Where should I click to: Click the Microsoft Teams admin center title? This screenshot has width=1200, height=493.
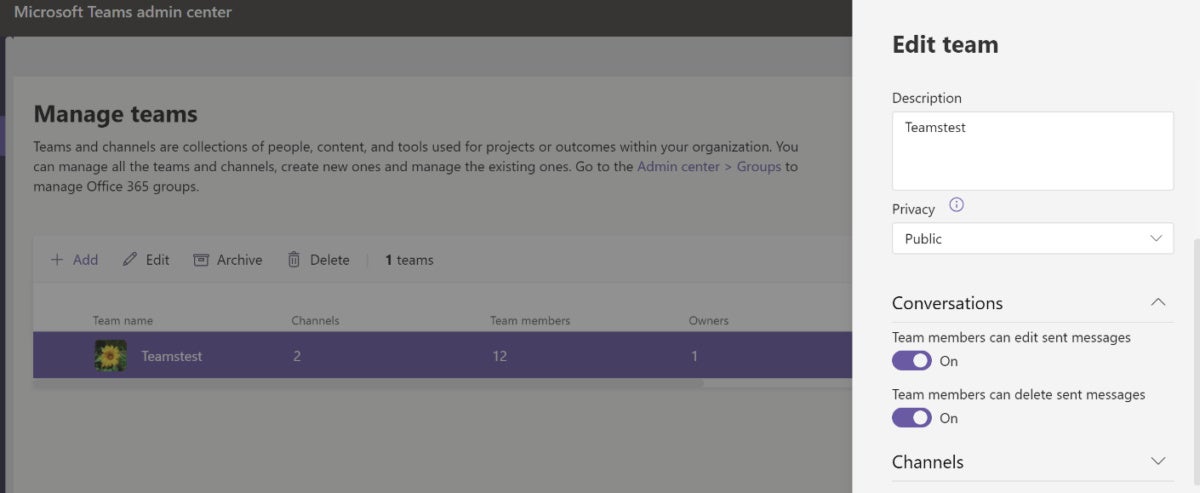point(123,13)
